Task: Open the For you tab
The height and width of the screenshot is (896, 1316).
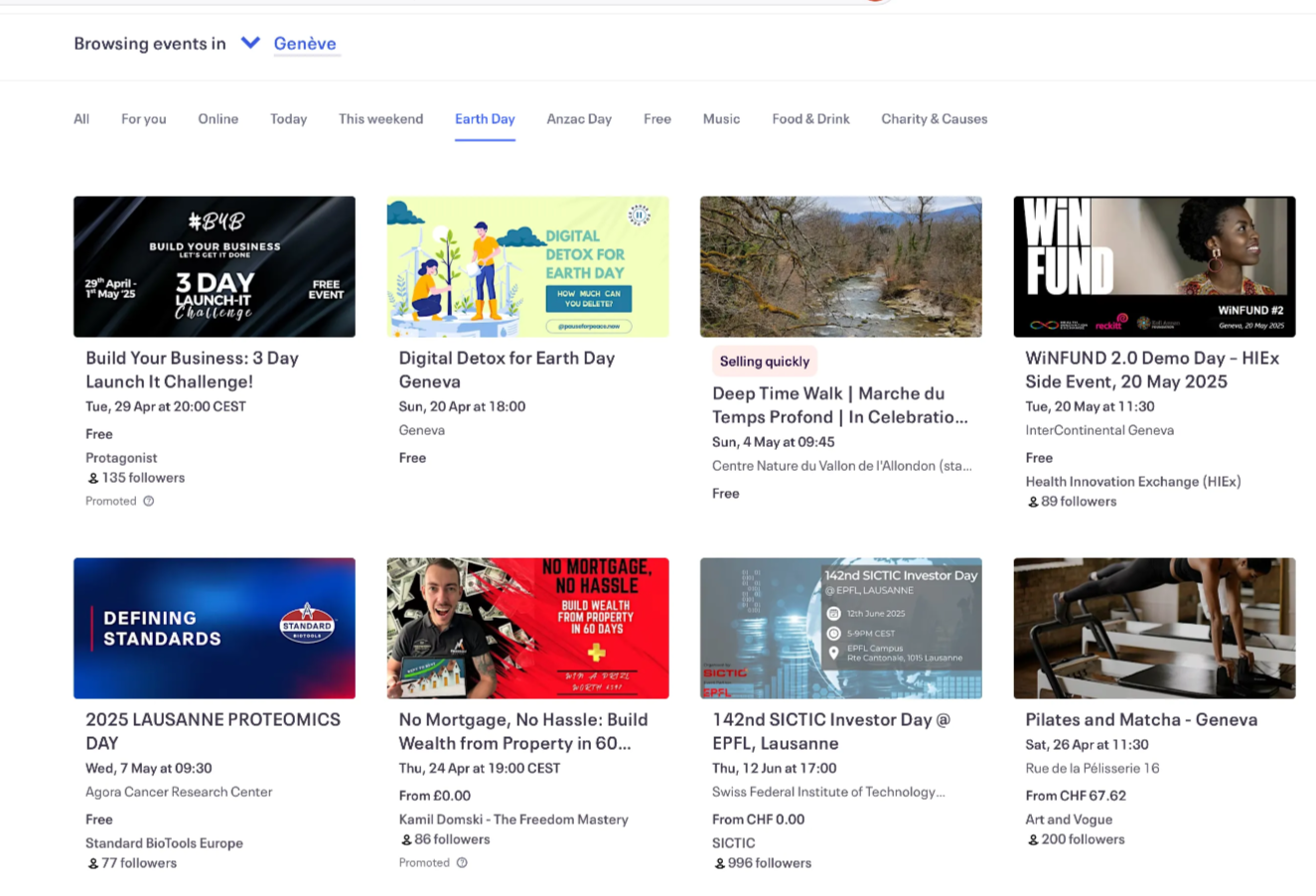Action: 144,119
